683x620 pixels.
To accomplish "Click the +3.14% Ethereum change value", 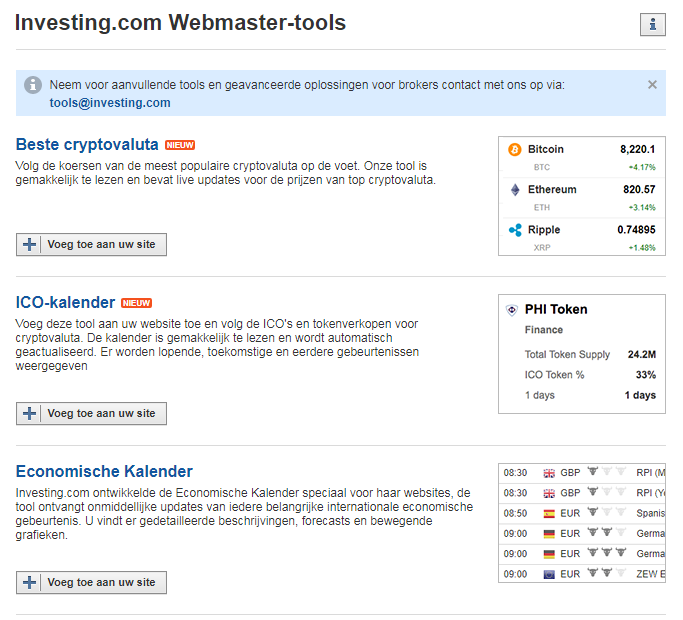I will coord(642,207).
